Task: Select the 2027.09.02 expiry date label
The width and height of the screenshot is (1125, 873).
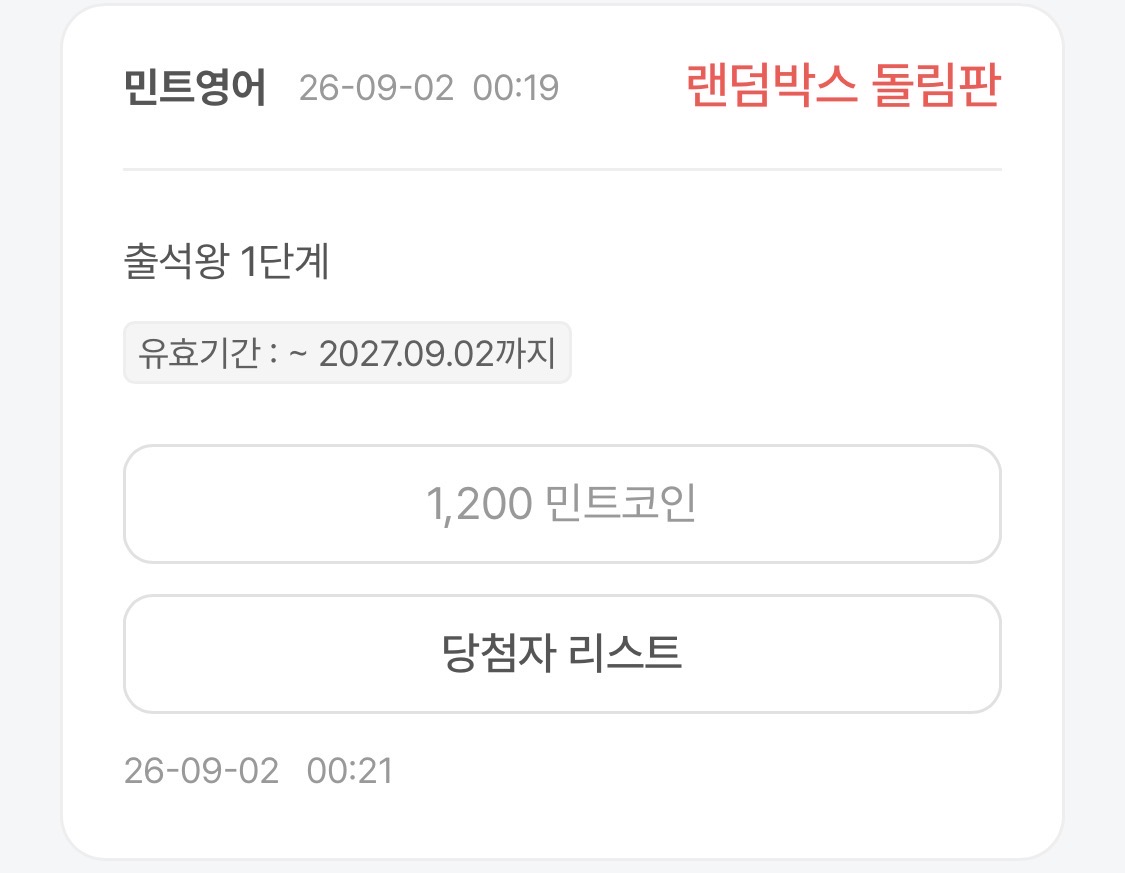Action: point(407,354)
